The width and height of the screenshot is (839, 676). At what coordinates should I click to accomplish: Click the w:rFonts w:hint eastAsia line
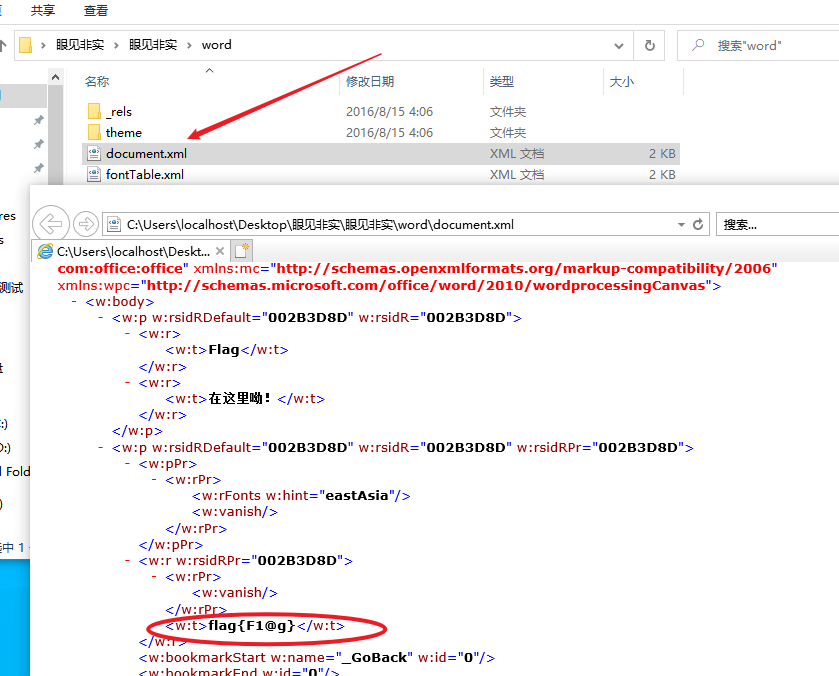[x=301, y=496]
